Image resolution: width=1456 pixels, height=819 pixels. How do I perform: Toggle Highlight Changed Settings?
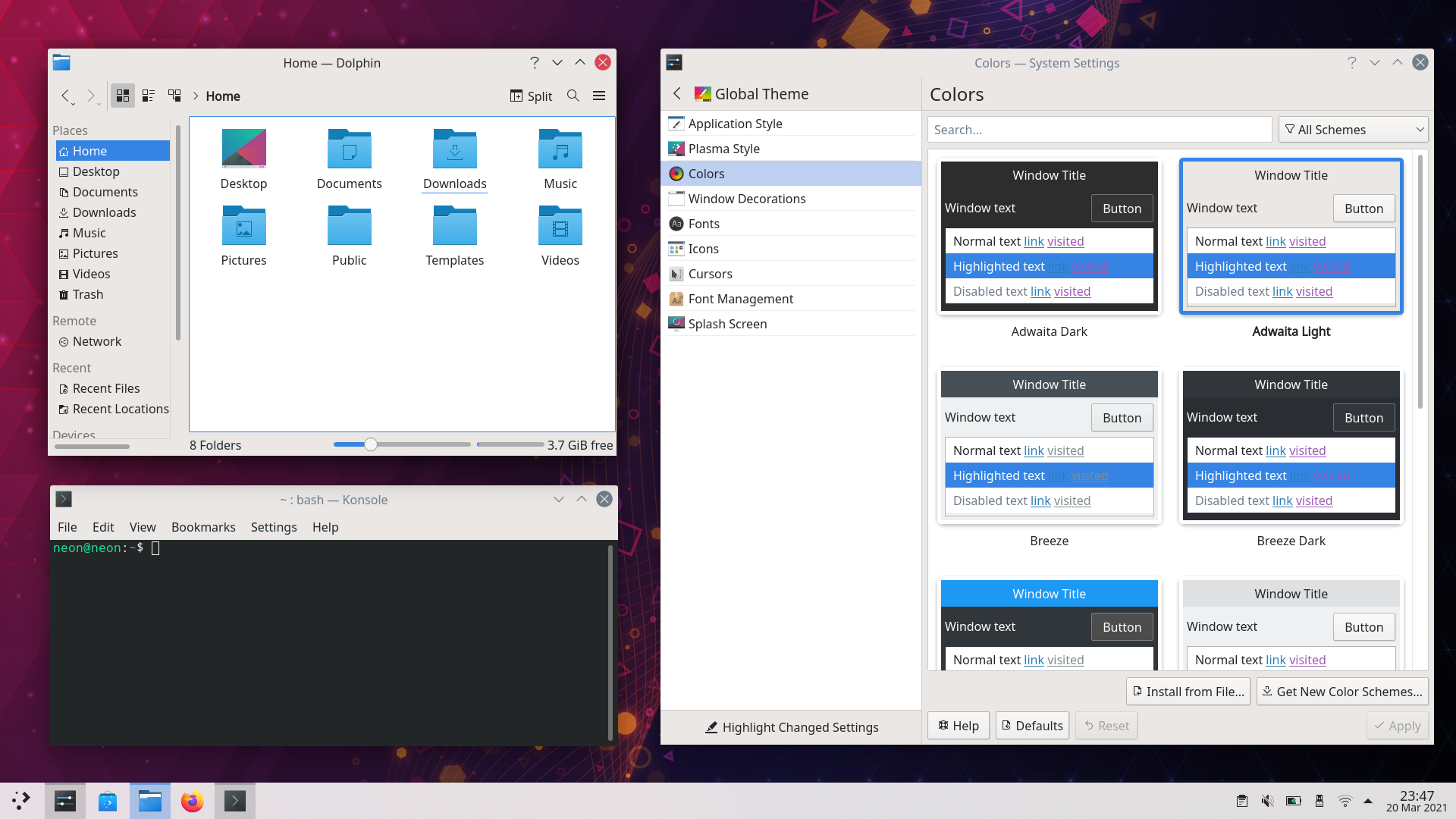tap(791, 727)
